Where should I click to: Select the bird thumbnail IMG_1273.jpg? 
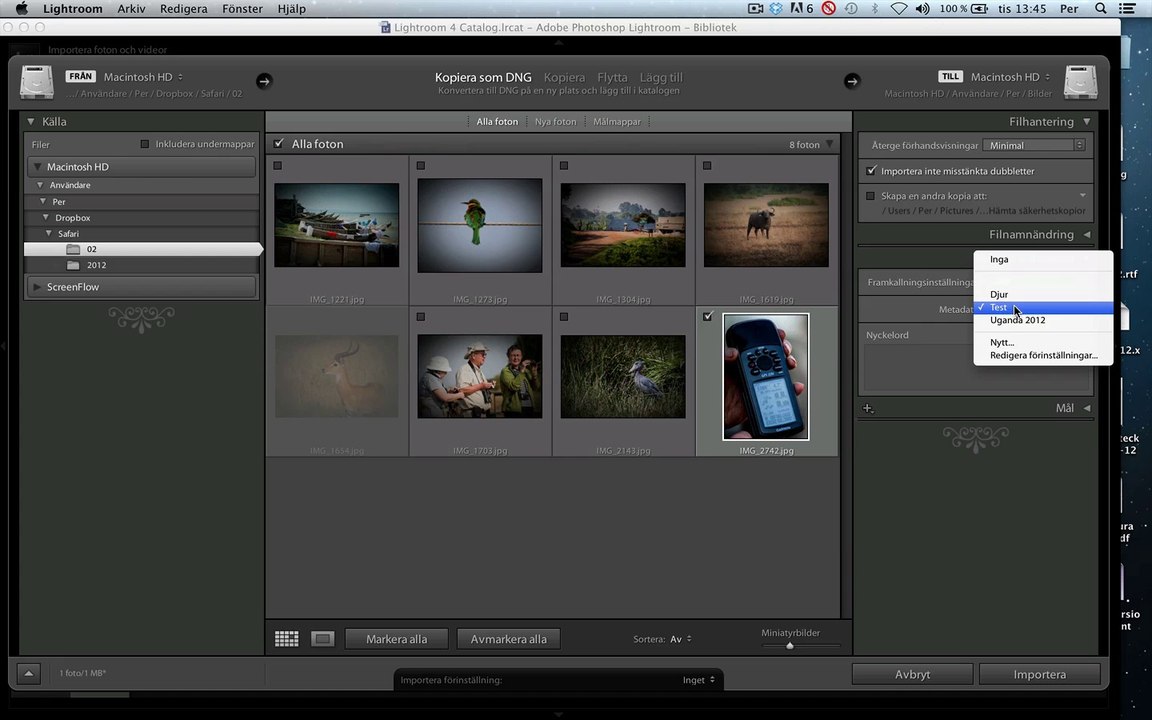pyautogui.click(x=480, y=226)
